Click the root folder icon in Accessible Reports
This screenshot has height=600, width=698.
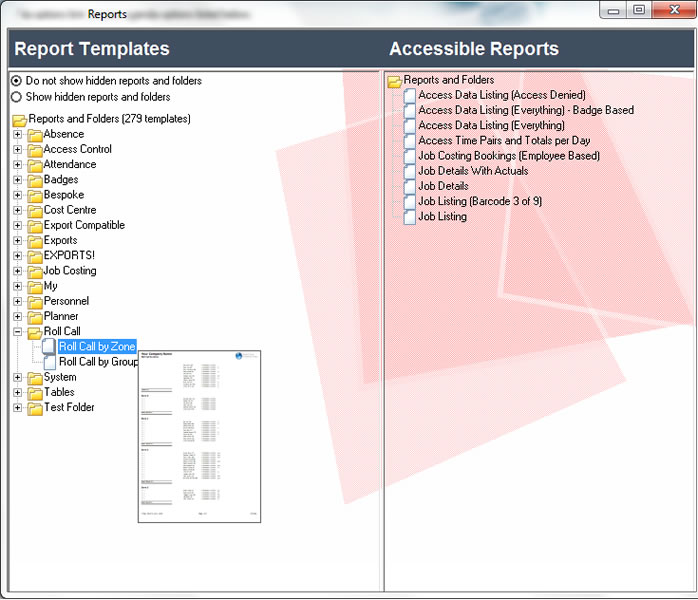(394, 80)
